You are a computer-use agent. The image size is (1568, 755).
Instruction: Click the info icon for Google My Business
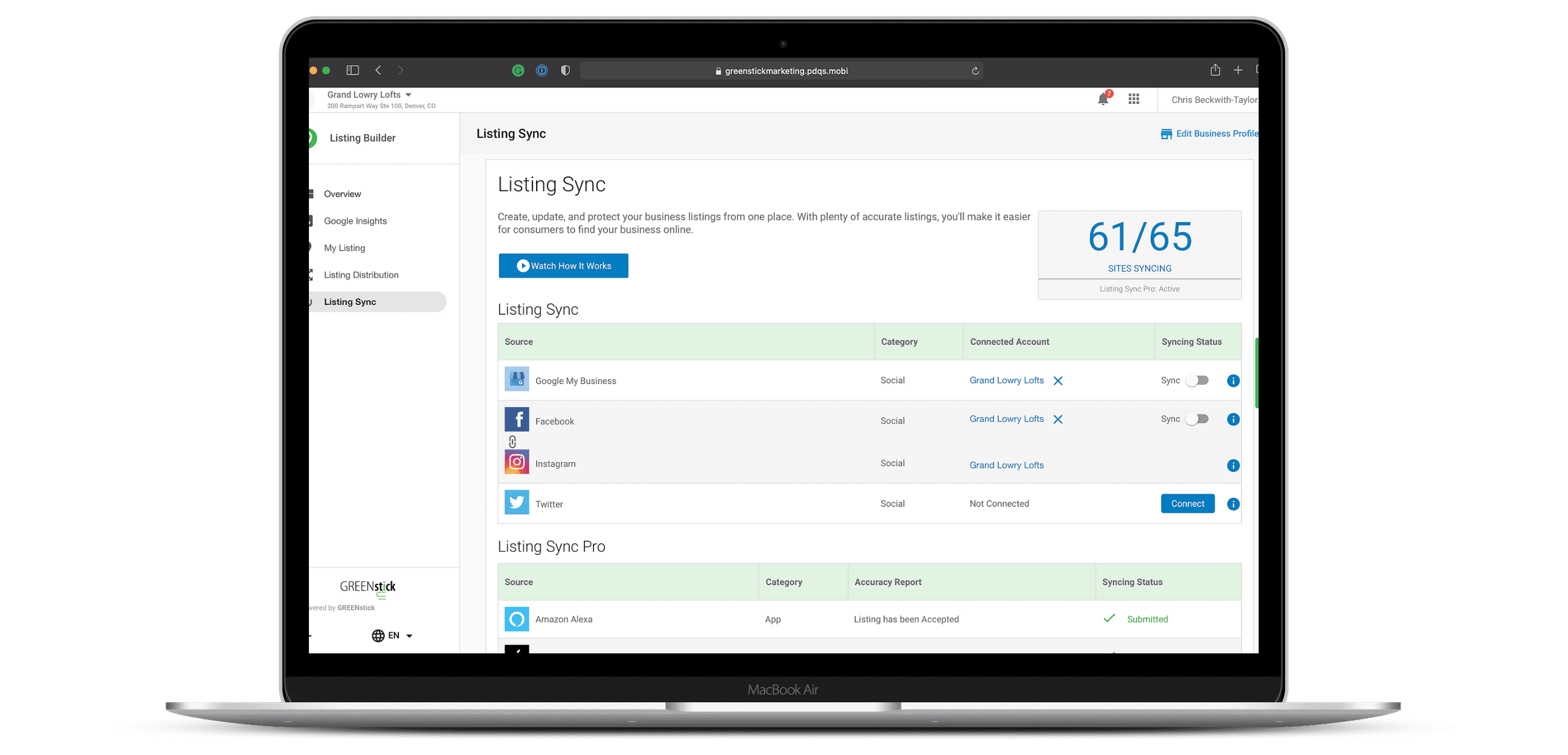[1232, 381]
